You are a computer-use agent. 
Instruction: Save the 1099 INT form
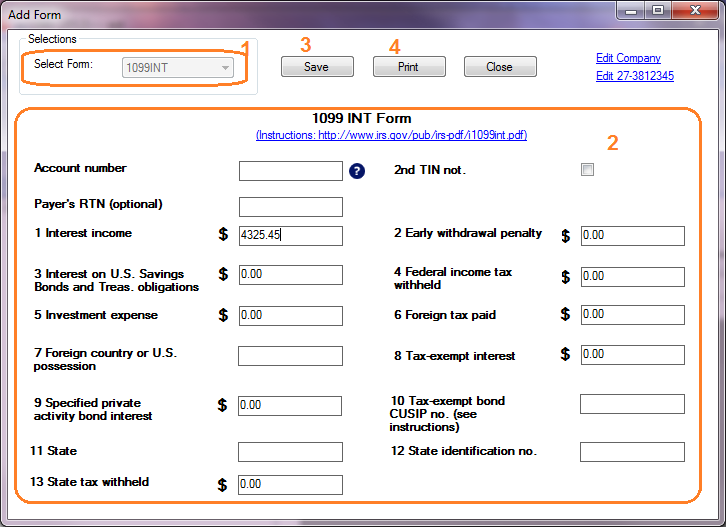[x=317, y=67]
